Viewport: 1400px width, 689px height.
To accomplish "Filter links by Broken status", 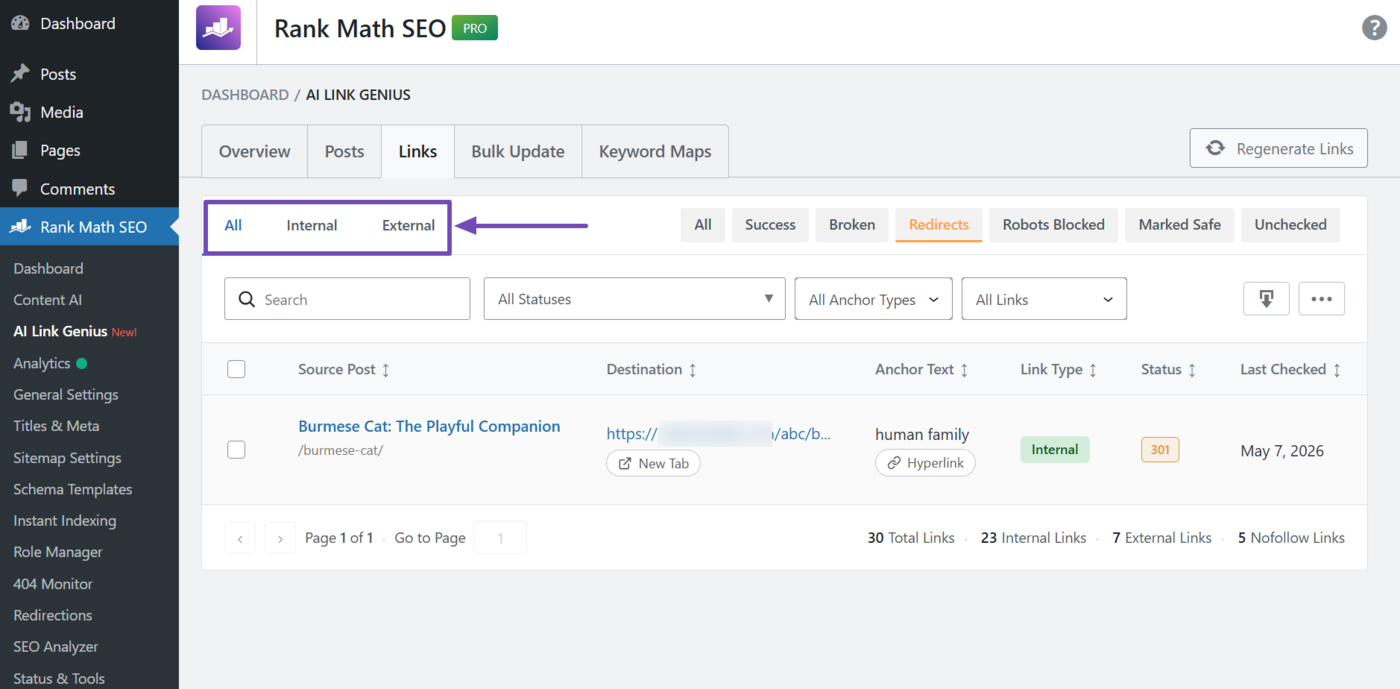I will 852,225.
